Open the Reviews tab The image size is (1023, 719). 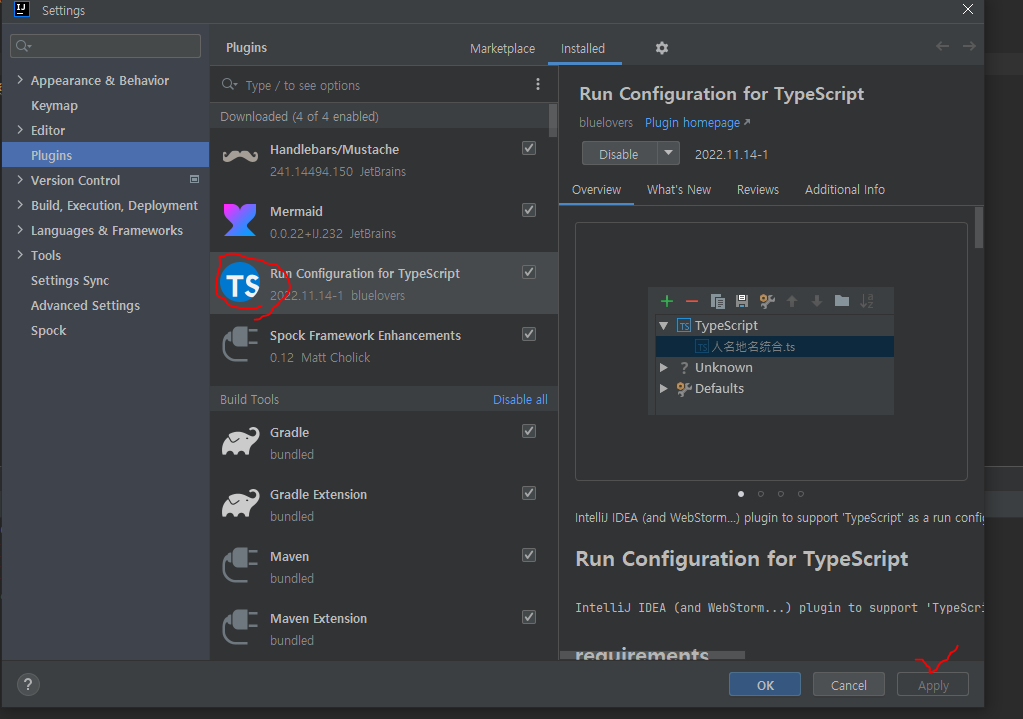coord(757,190)
